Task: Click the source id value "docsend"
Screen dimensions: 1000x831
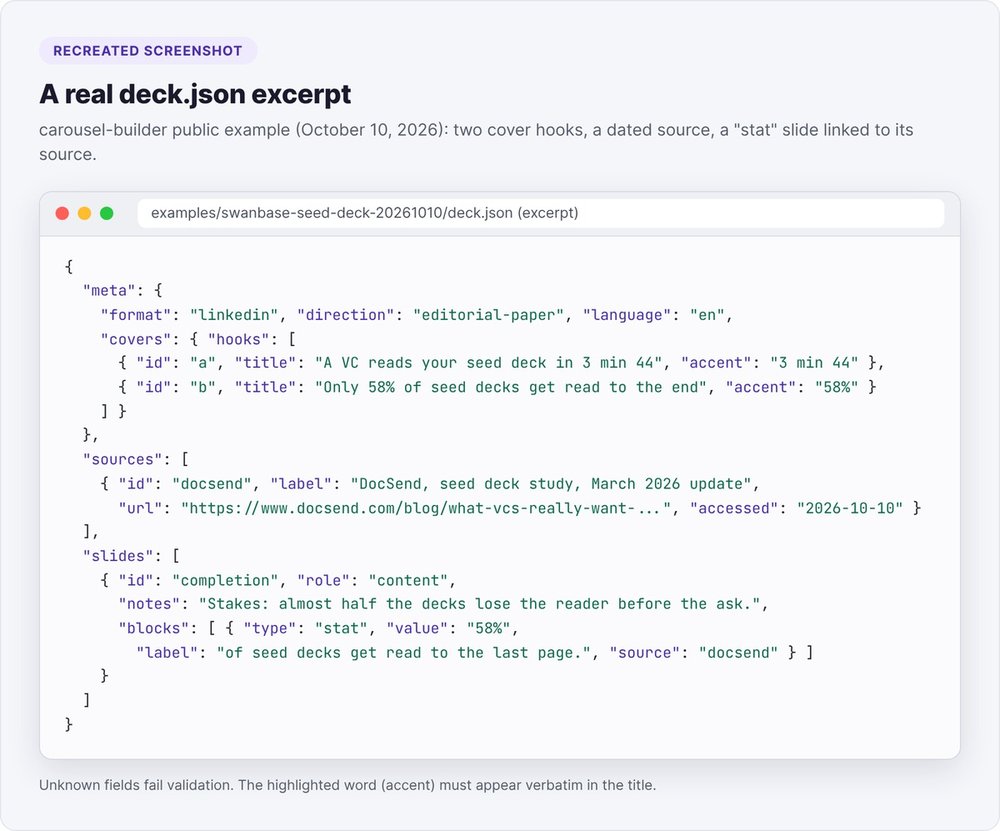Action: click(x=212, y=484)
